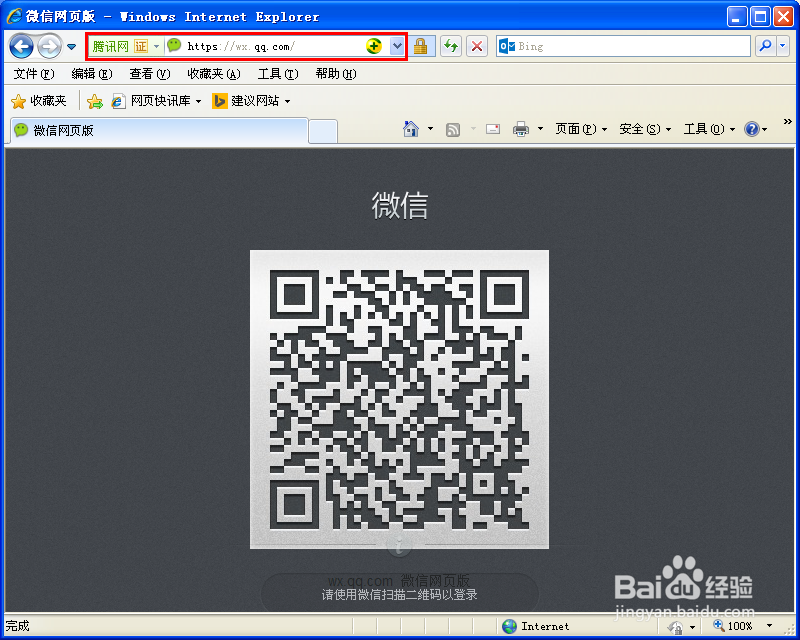Click the protected mode status icon

675,627
